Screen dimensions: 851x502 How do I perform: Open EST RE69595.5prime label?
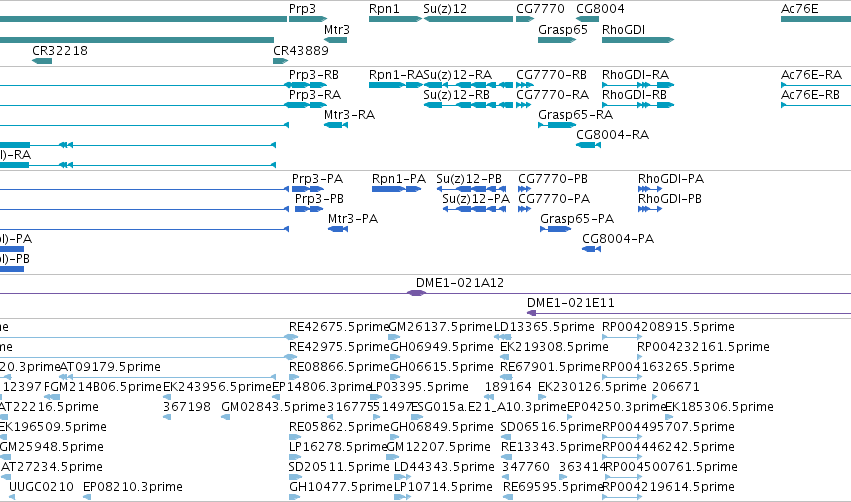[553, 487]
